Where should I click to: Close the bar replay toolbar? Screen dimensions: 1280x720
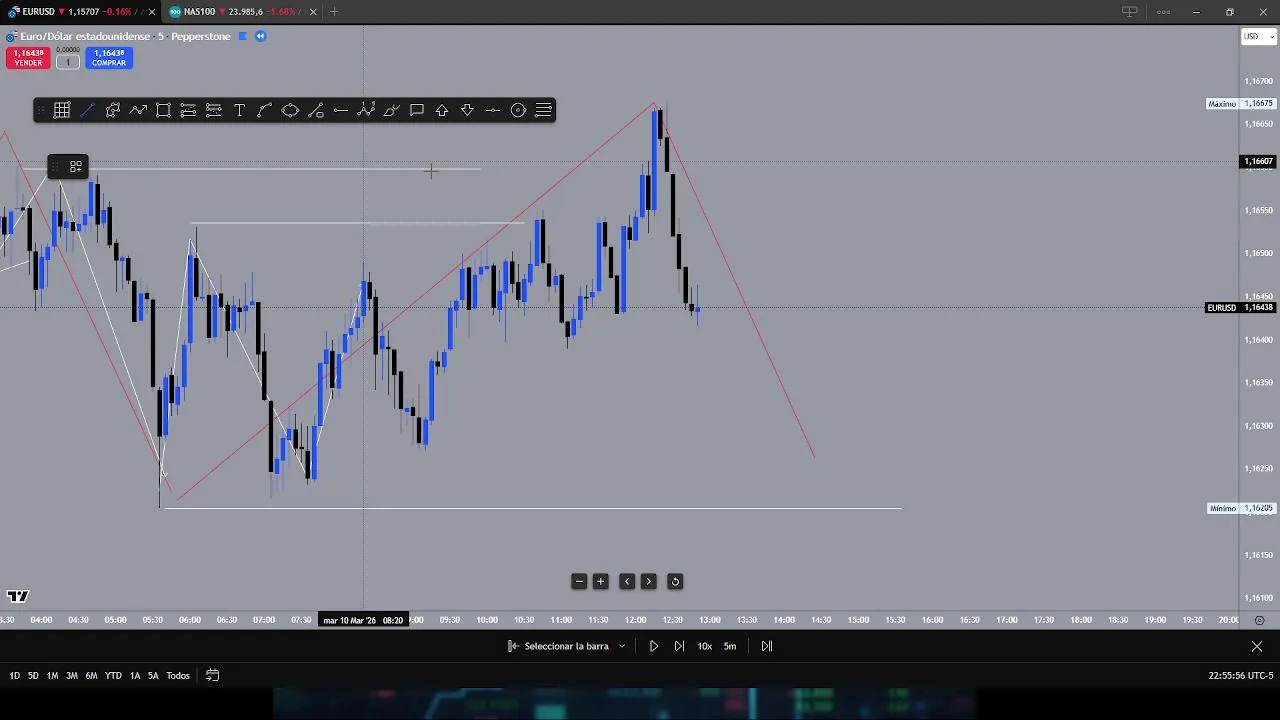coord(1257,646)
